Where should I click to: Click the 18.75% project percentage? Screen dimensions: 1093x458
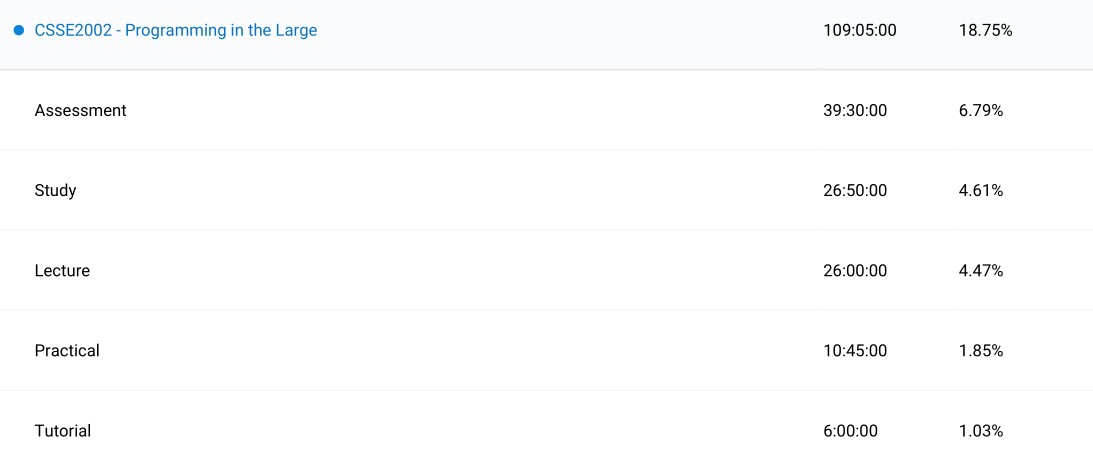985,31
